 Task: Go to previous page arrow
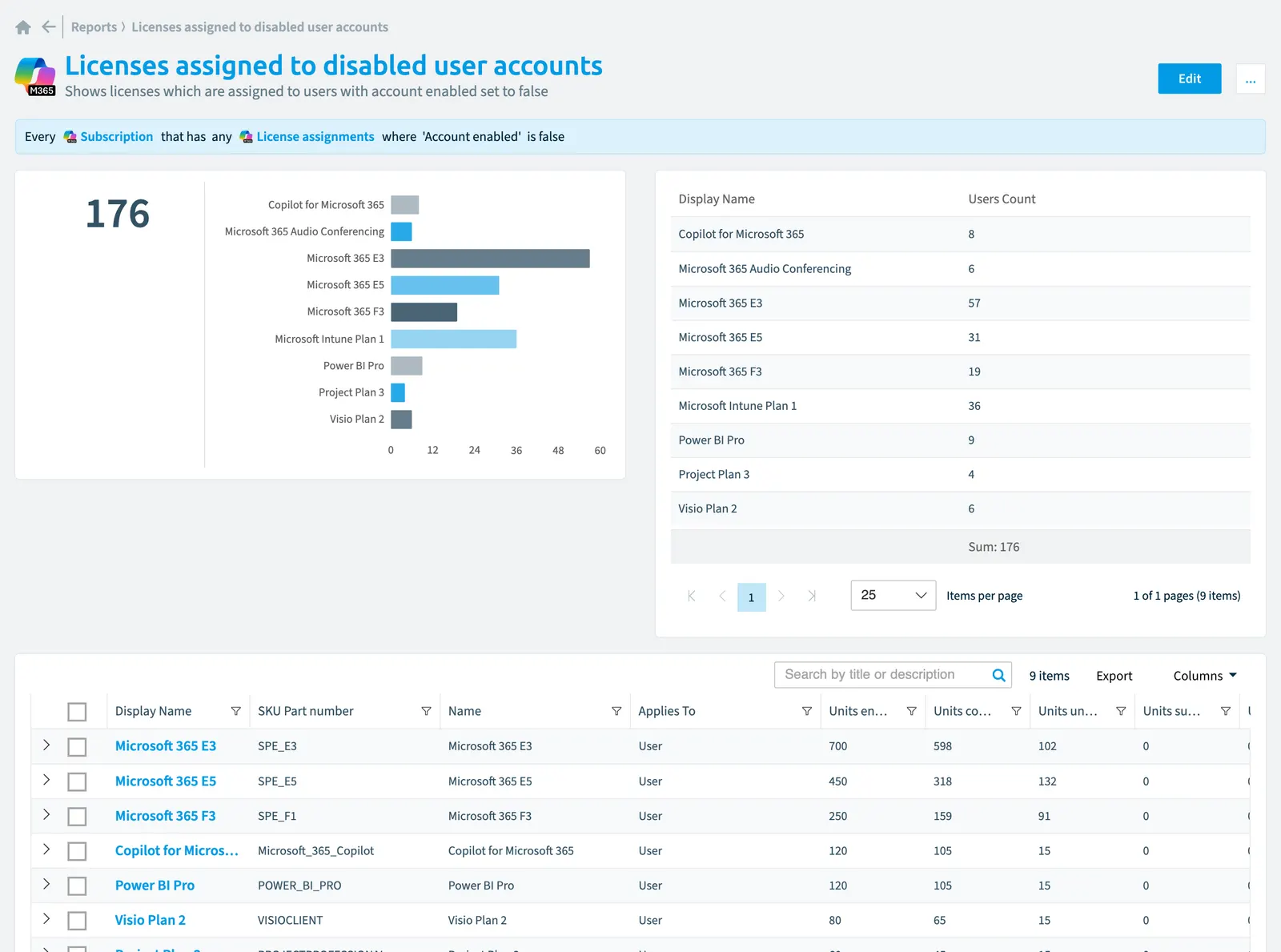[x=722, y=596]
